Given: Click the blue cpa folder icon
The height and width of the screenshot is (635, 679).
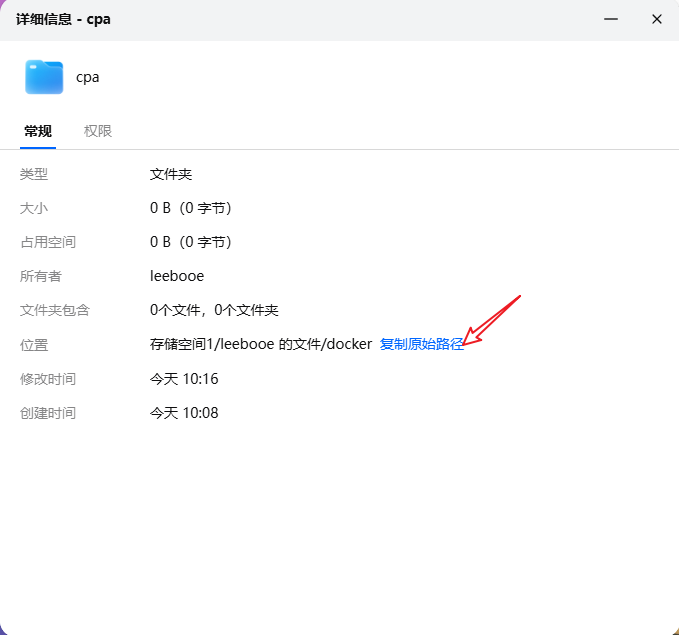Looking at the screenshot, I should click(44, 77).
